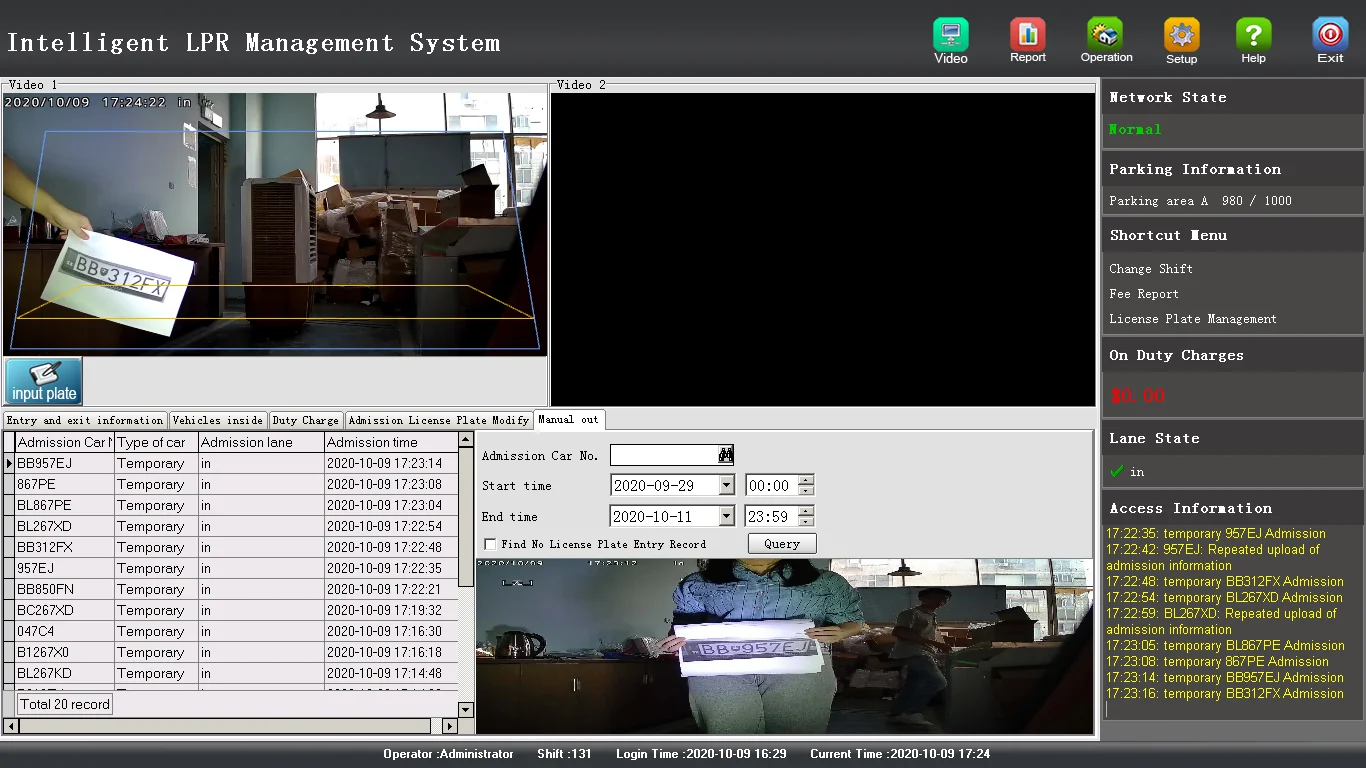Click the table's horizontal scrollbar
The height and width of the screenshot is (768, 1366).
click(x=225, y=726)
